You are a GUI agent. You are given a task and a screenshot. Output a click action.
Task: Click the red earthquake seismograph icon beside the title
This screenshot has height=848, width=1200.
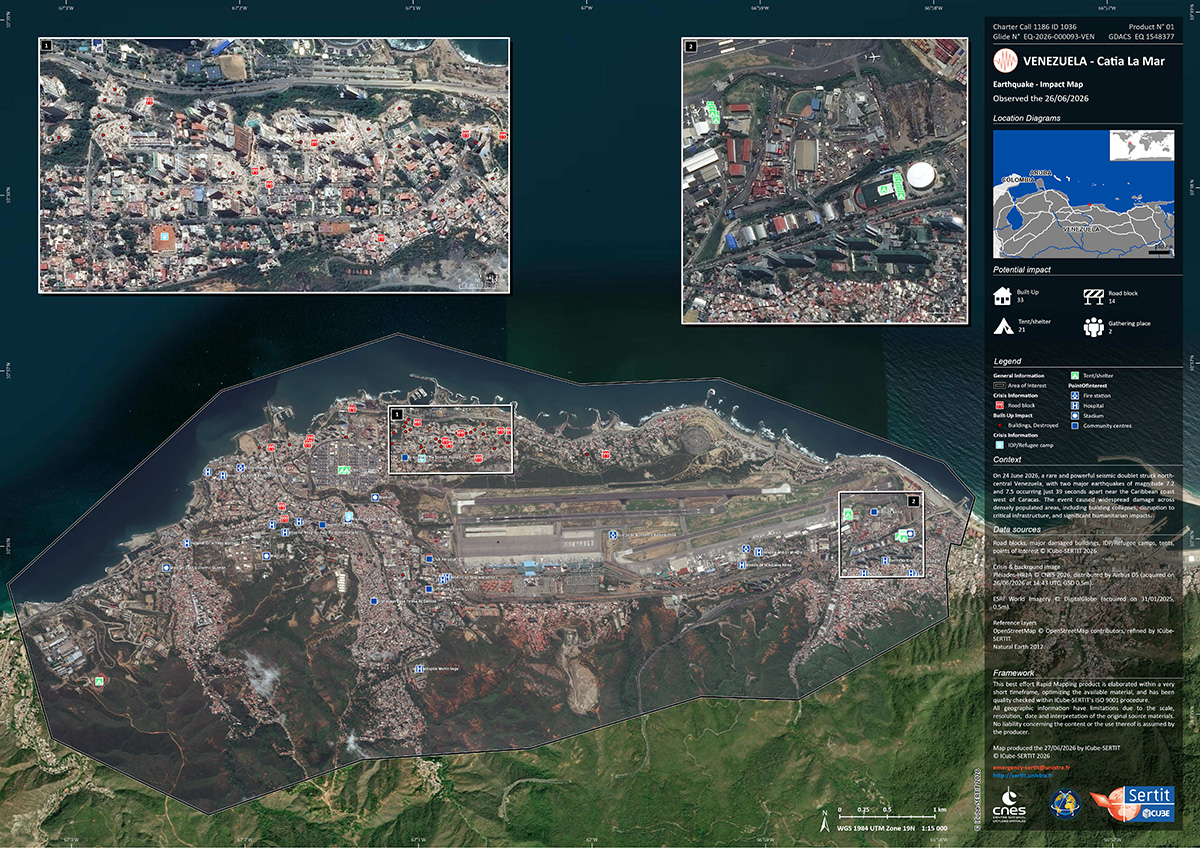pyautogui.click(x=1006, y=60)
